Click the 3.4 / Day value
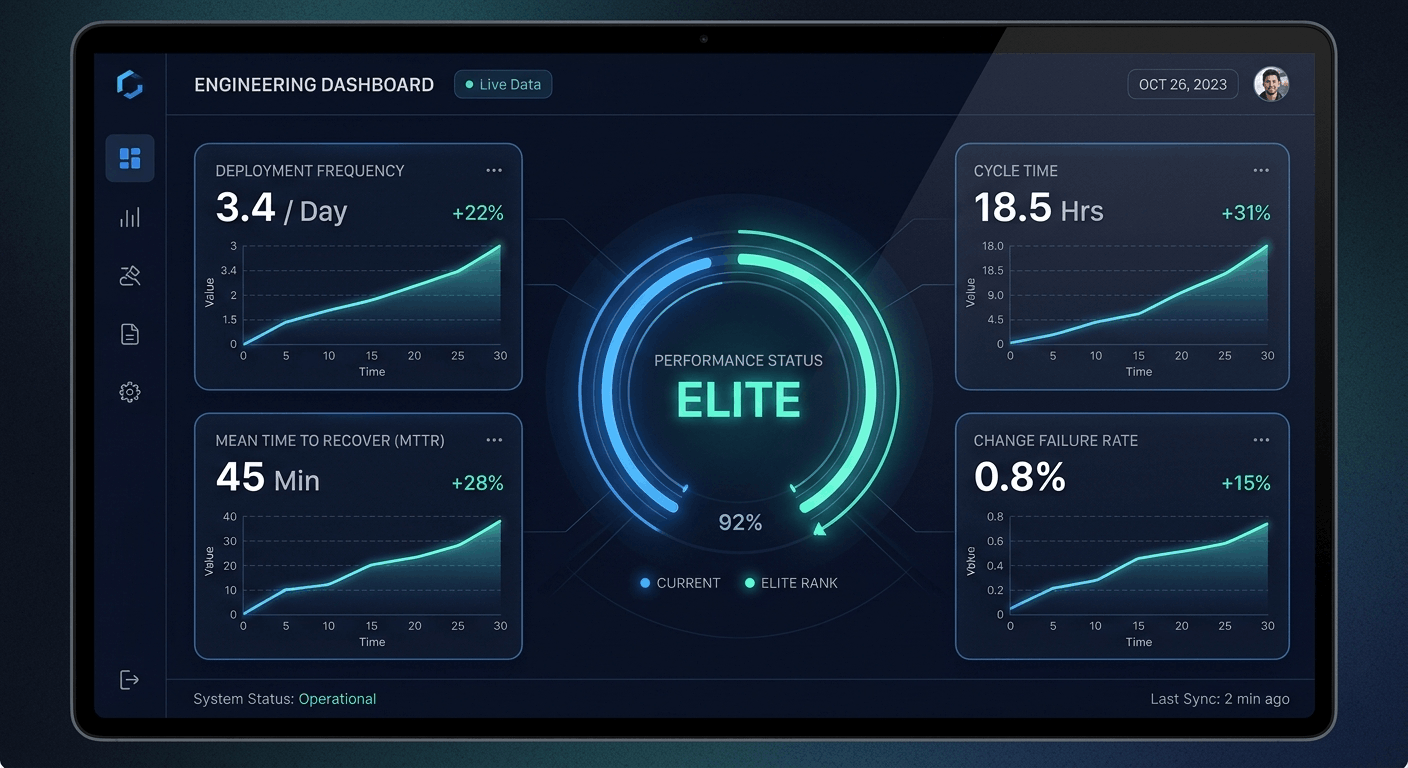This screenshot has width=1408, height=768. pyautogui.click(x=281, y=209)
